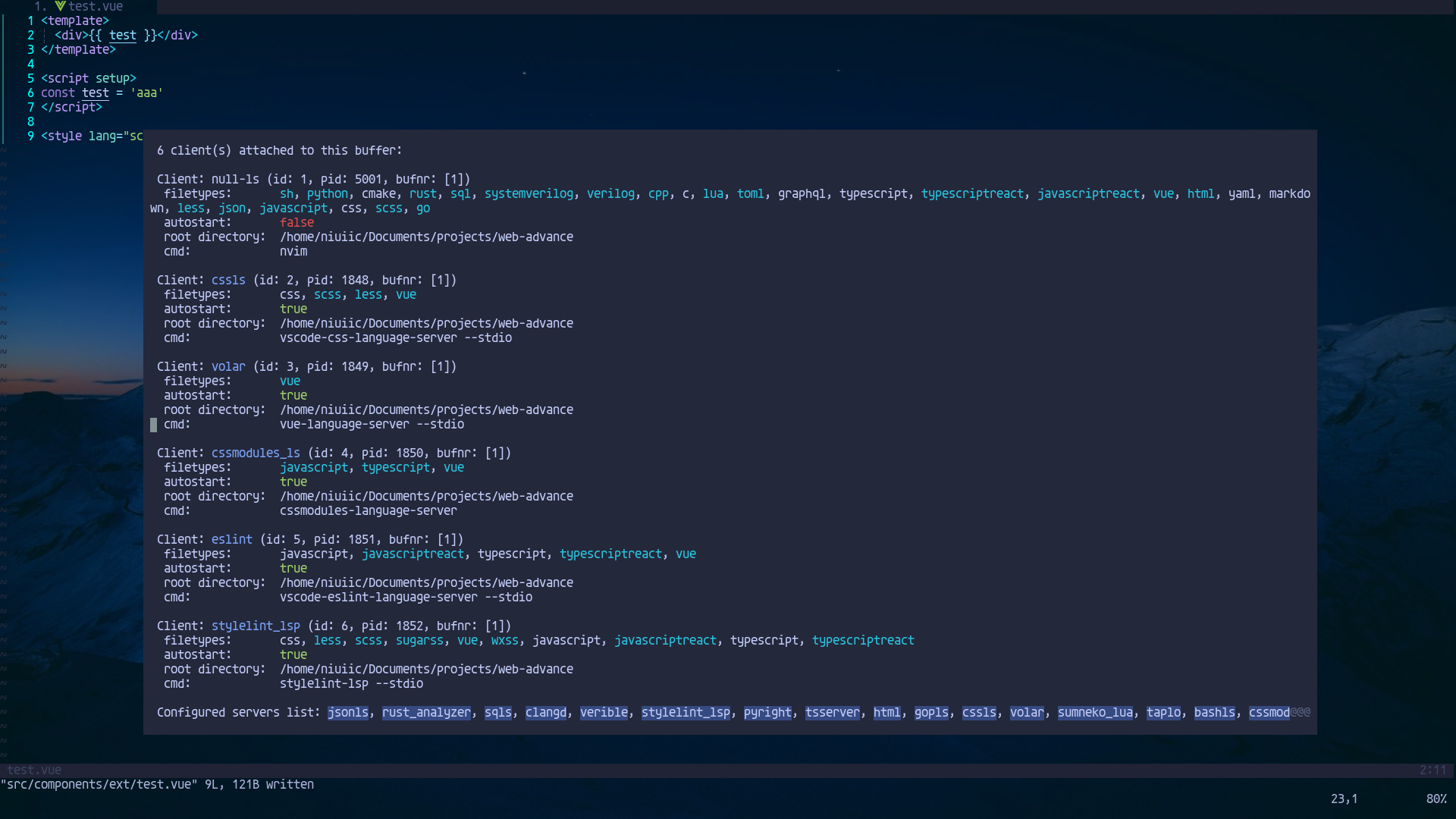1456x819 pixels.
Task: Toggle autostart true for the eslint client
Action: click(x=293, y=569)
